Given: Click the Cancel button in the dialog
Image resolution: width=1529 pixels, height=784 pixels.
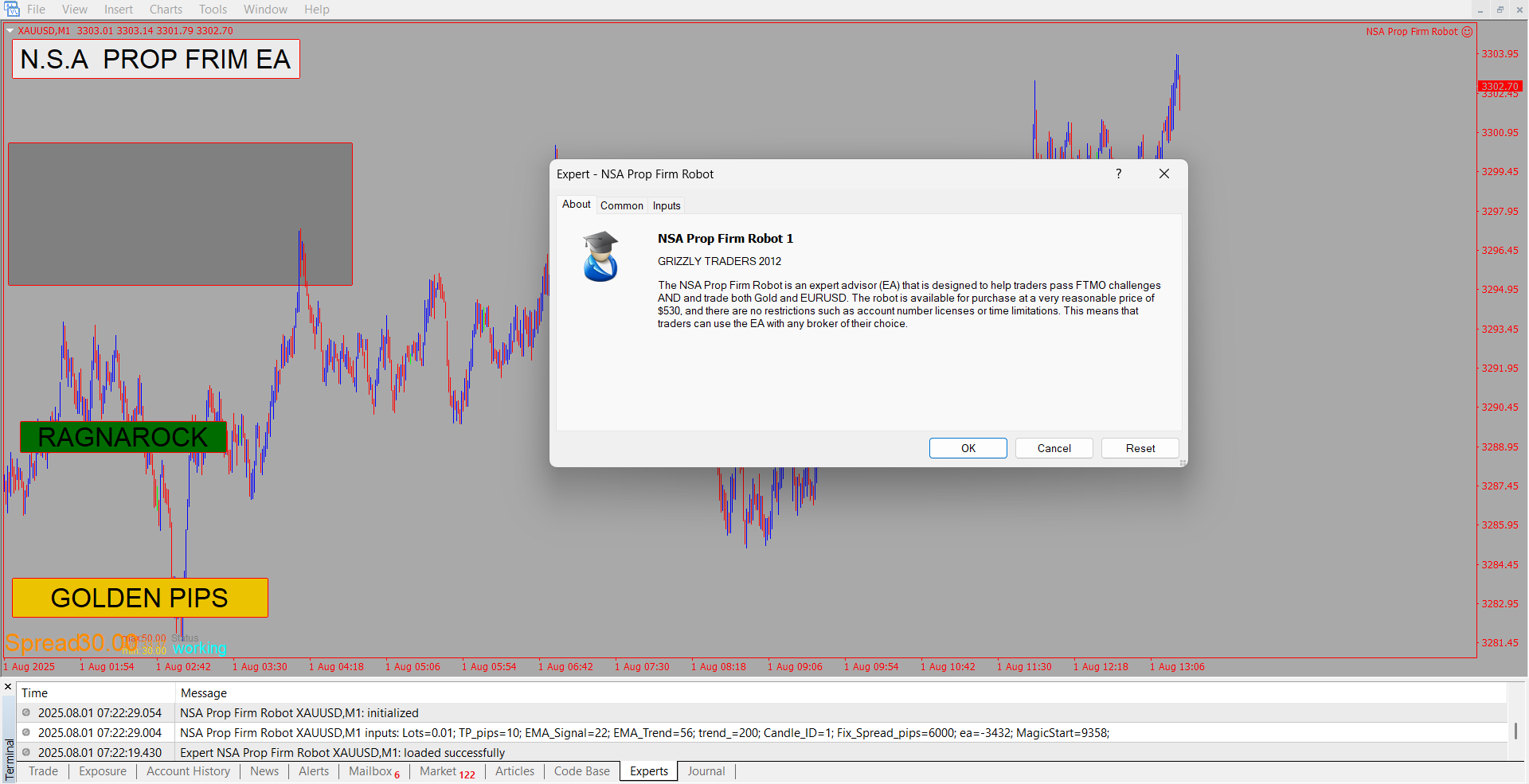Looking at the screenshot, I should pyautogui.click(x=1054, y=448).
